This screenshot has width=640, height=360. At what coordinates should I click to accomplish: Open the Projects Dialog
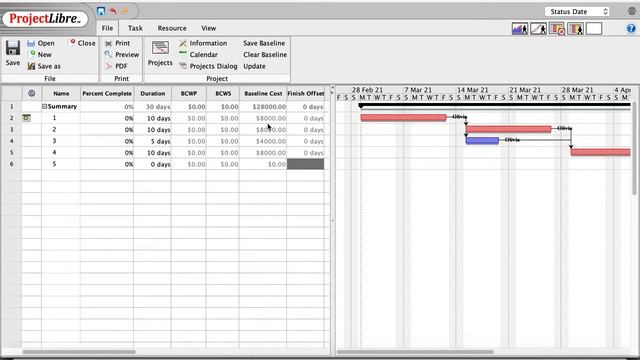tap(208, 66)
